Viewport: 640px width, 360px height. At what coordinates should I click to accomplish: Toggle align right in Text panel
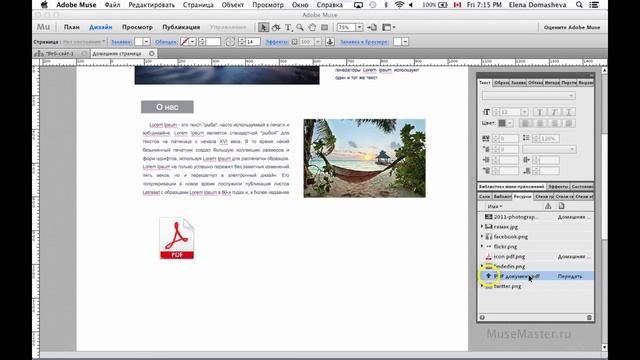(554, 123)
